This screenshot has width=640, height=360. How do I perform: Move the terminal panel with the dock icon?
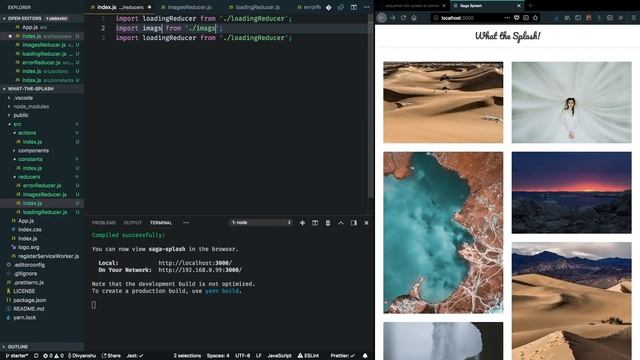[353, 223]
